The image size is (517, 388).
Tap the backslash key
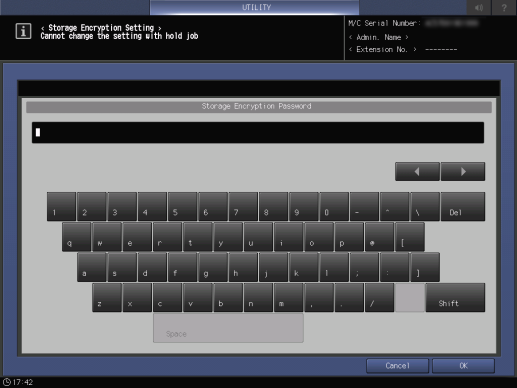(x=425, y=206)
